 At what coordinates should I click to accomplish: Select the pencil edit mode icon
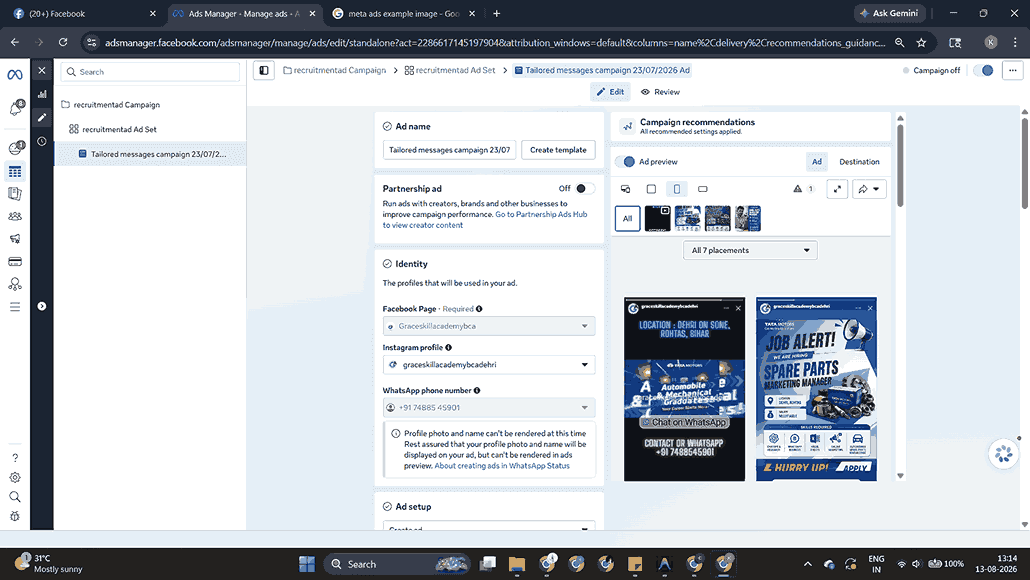[42, 118]
